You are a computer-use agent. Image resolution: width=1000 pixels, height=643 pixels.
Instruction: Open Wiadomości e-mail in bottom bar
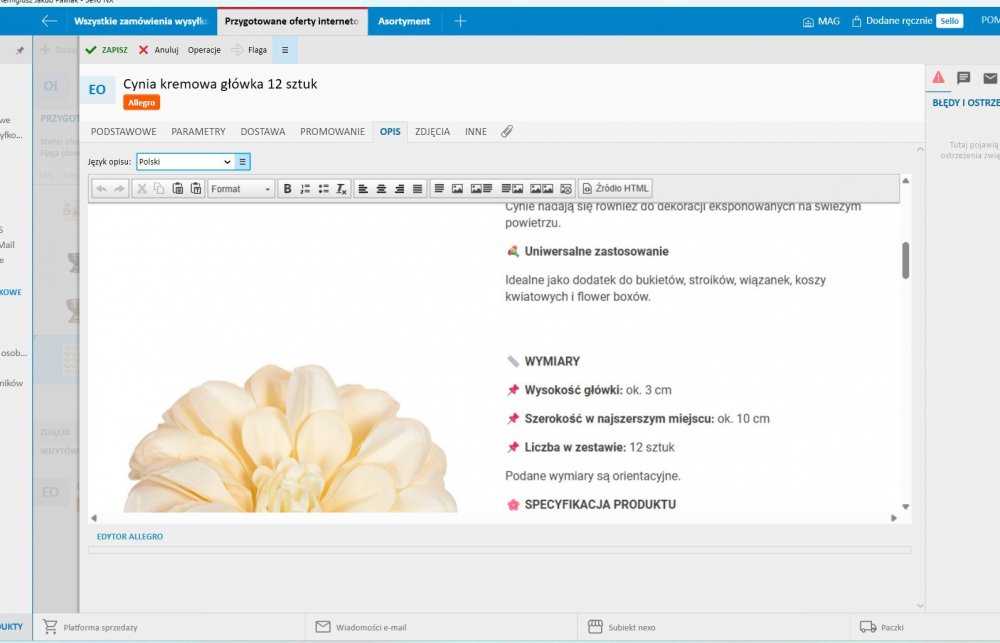(x=361, y=627)
